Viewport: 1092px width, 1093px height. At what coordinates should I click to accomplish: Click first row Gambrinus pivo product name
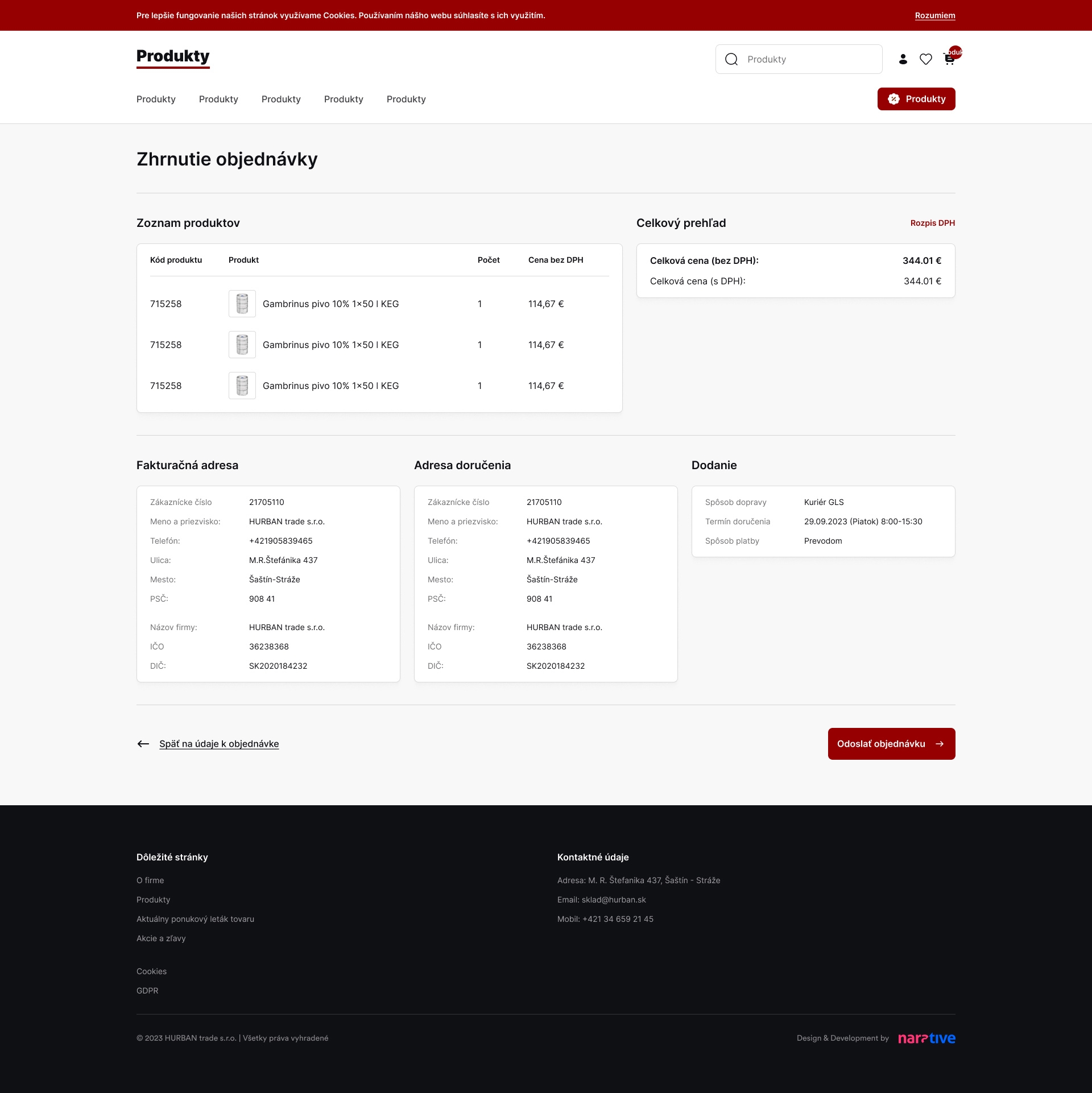click(x=330, y=304)
